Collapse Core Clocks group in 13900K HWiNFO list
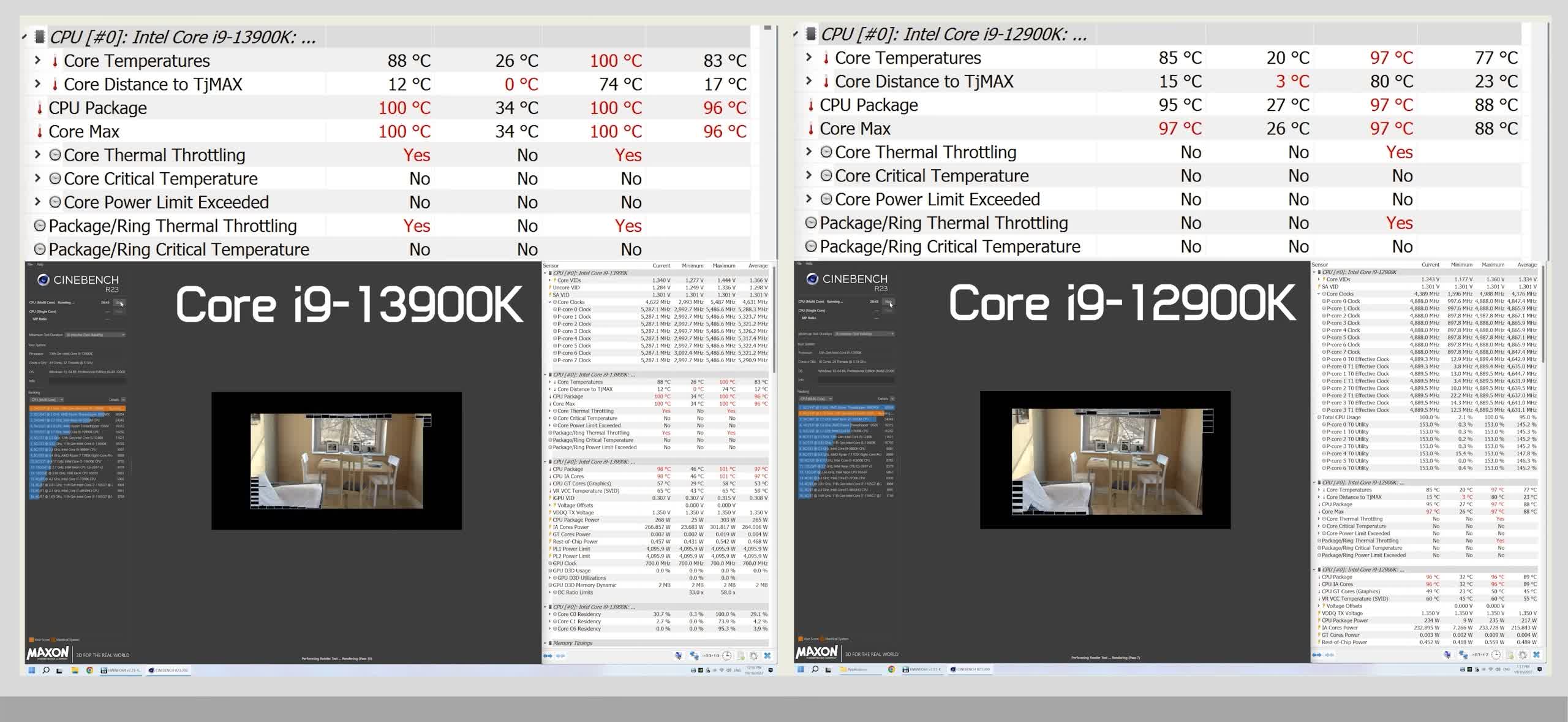The image size is (1568, 722). [550, 302]
